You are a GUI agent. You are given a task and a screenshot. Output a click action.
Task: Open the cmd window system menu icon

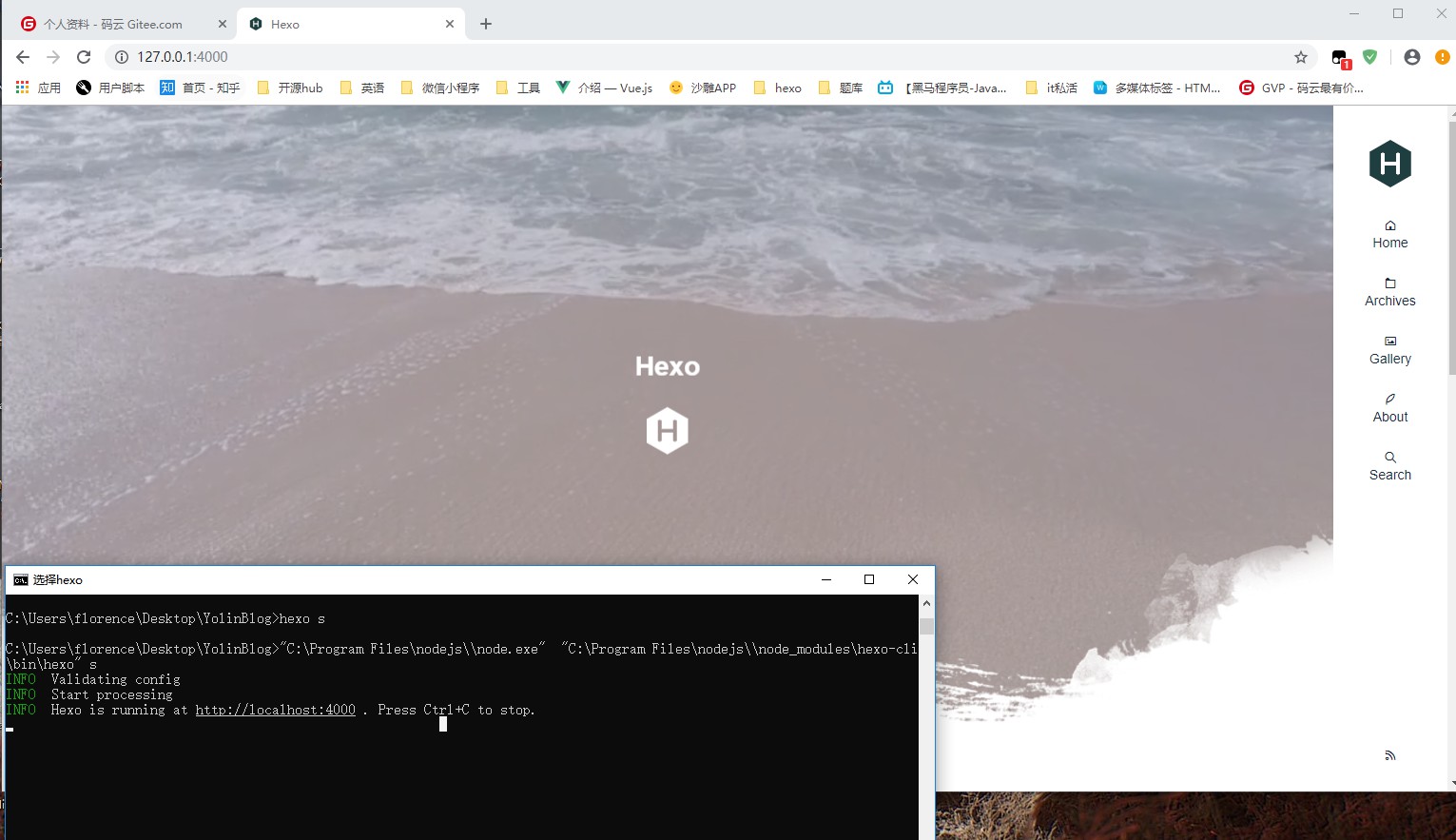click(21, 579)
